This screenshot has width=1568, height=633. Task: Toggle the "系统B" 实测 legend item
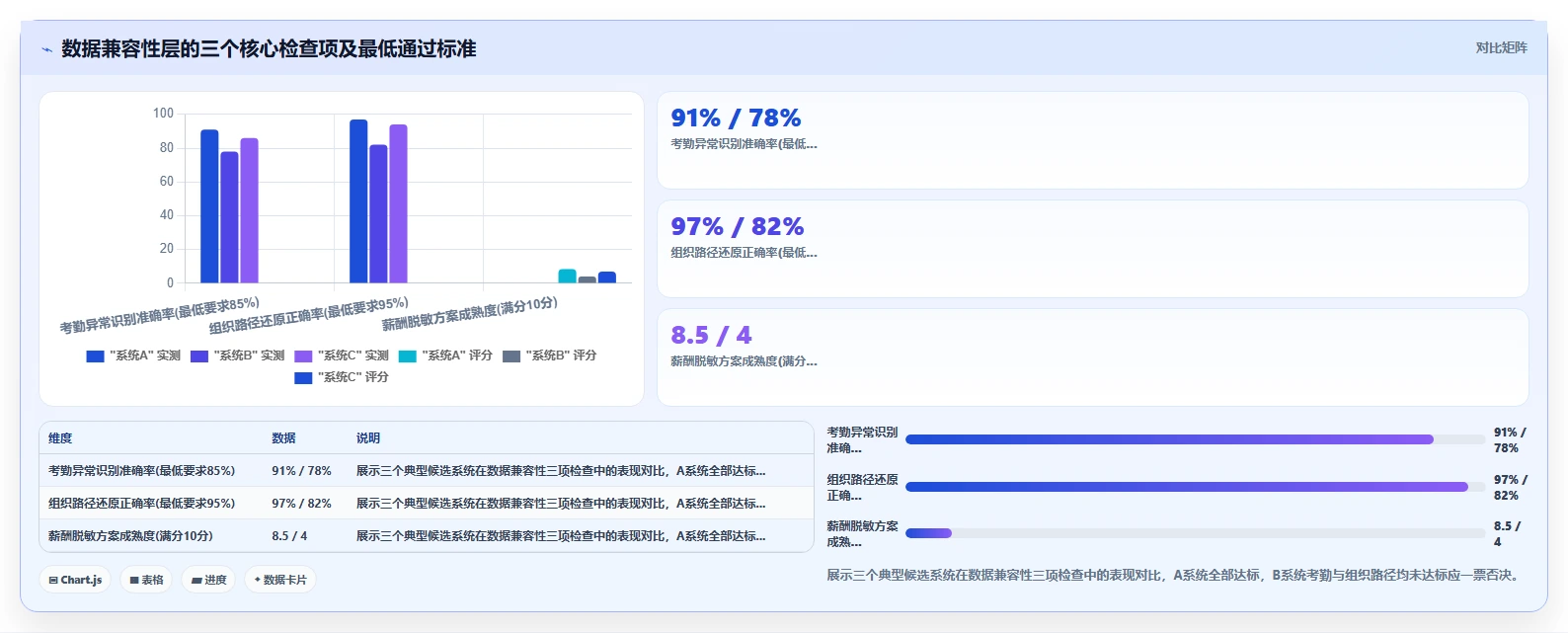click(x=238, y=356)
